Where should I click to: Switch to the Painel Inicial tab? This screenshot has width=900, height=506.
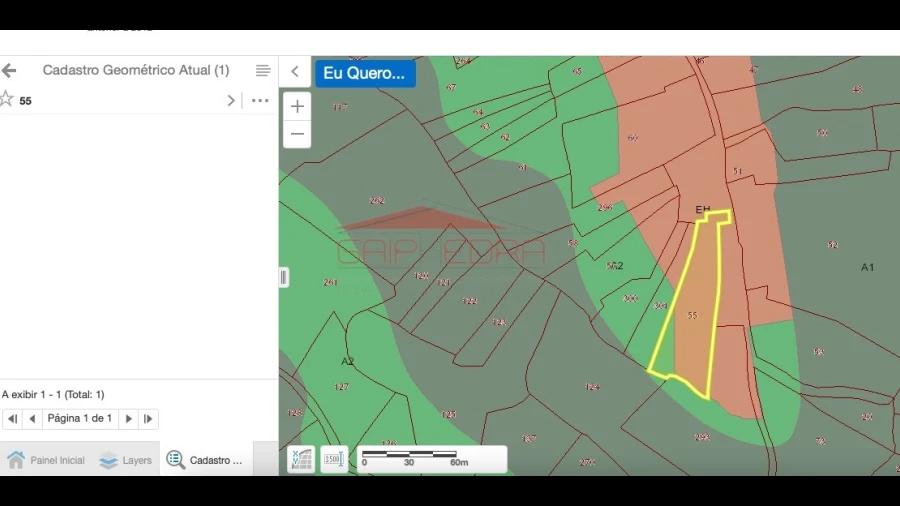(47, 460)
